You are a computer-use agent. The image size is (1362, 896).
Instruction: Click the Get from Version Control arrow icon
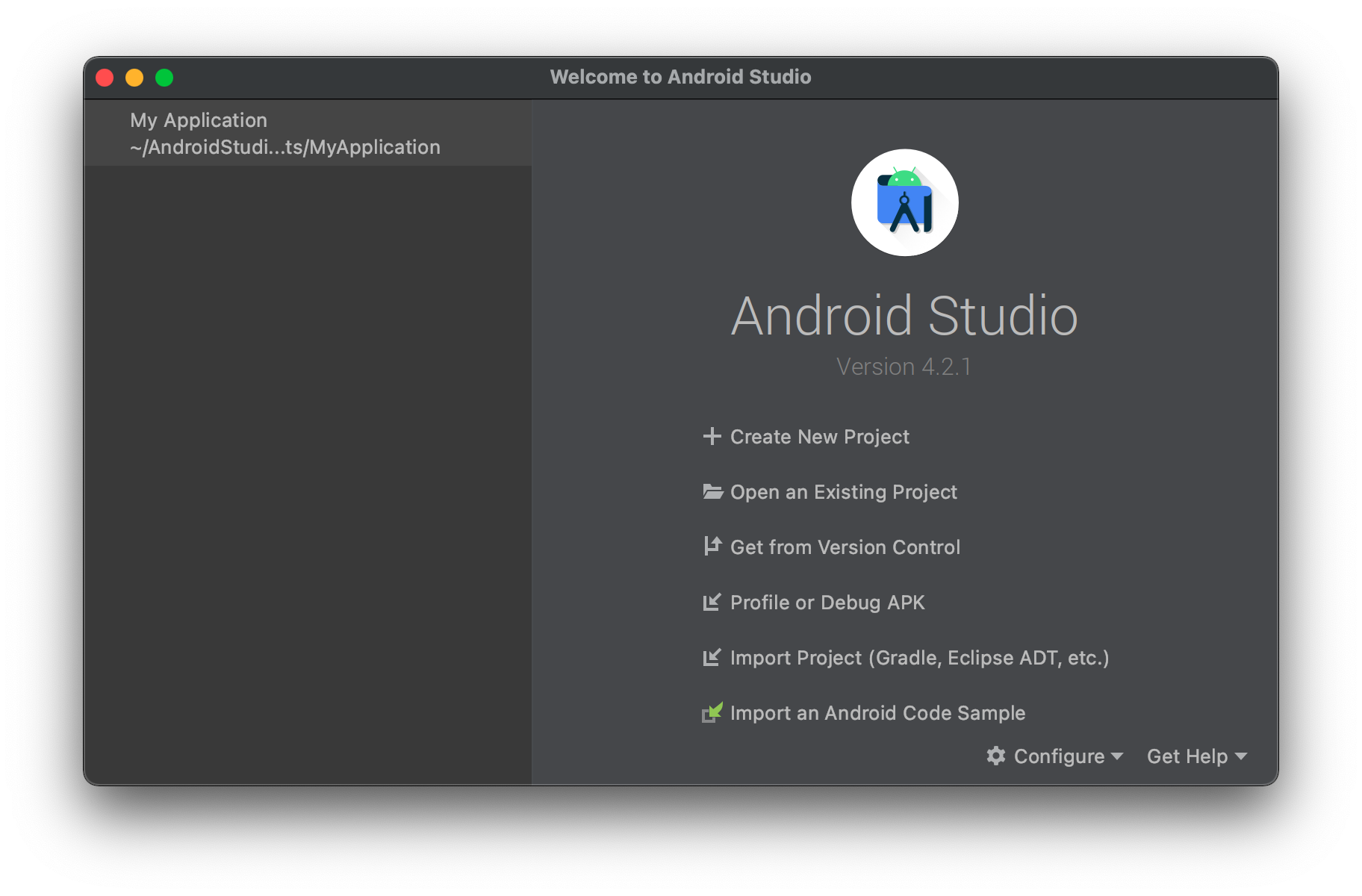(x=712, y=547)
